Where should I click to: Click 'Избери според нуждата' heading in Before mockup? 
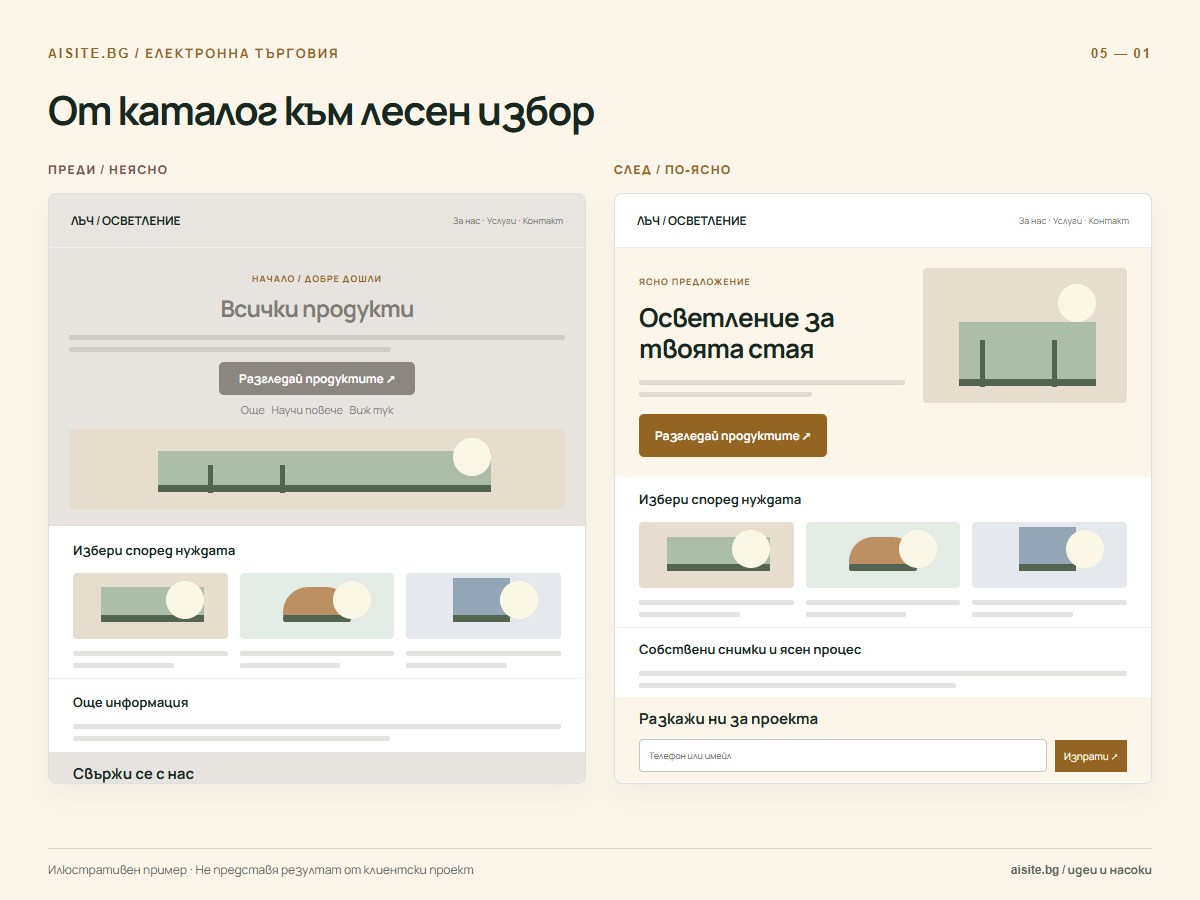click(x=154, y=551)
